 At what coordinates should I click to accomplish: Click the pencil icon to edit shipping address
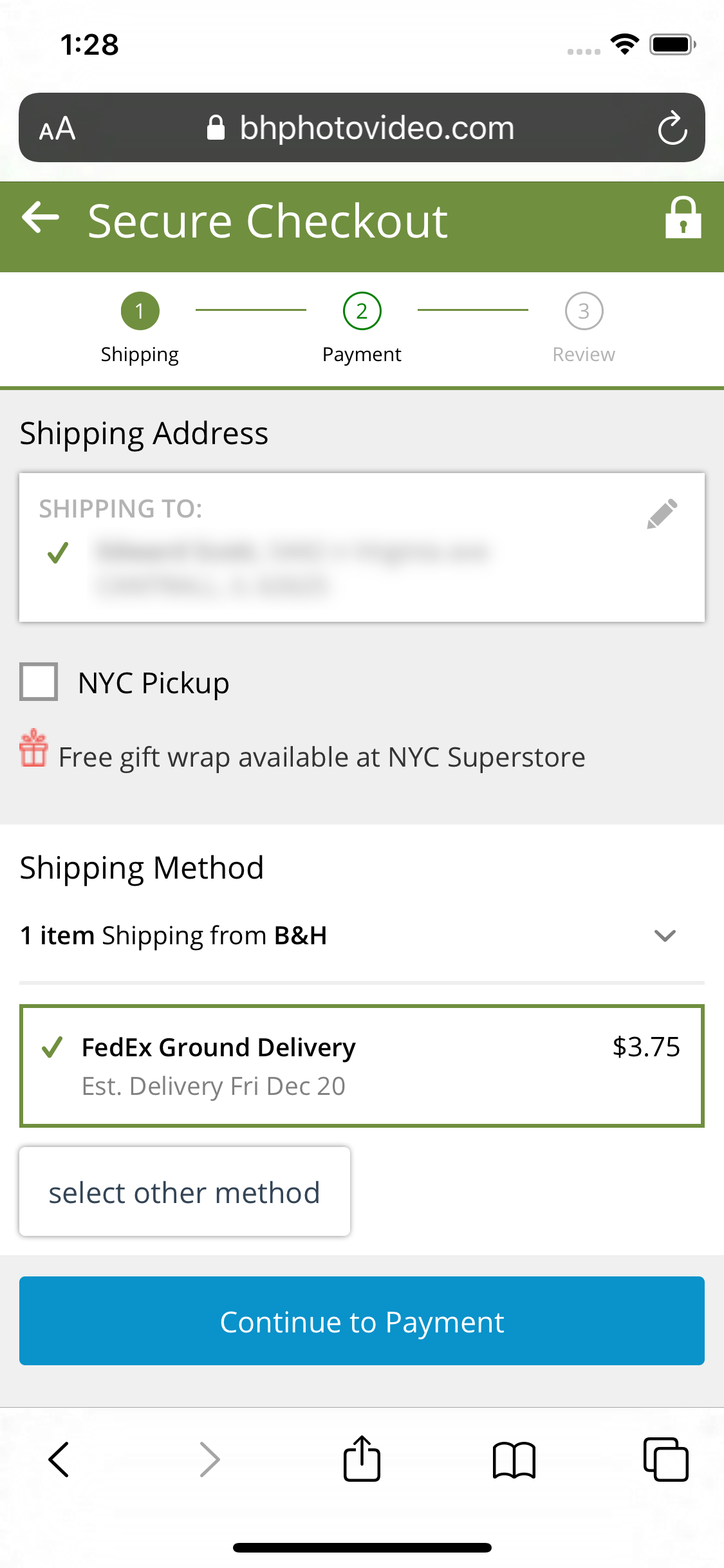(x=664, y=513)
